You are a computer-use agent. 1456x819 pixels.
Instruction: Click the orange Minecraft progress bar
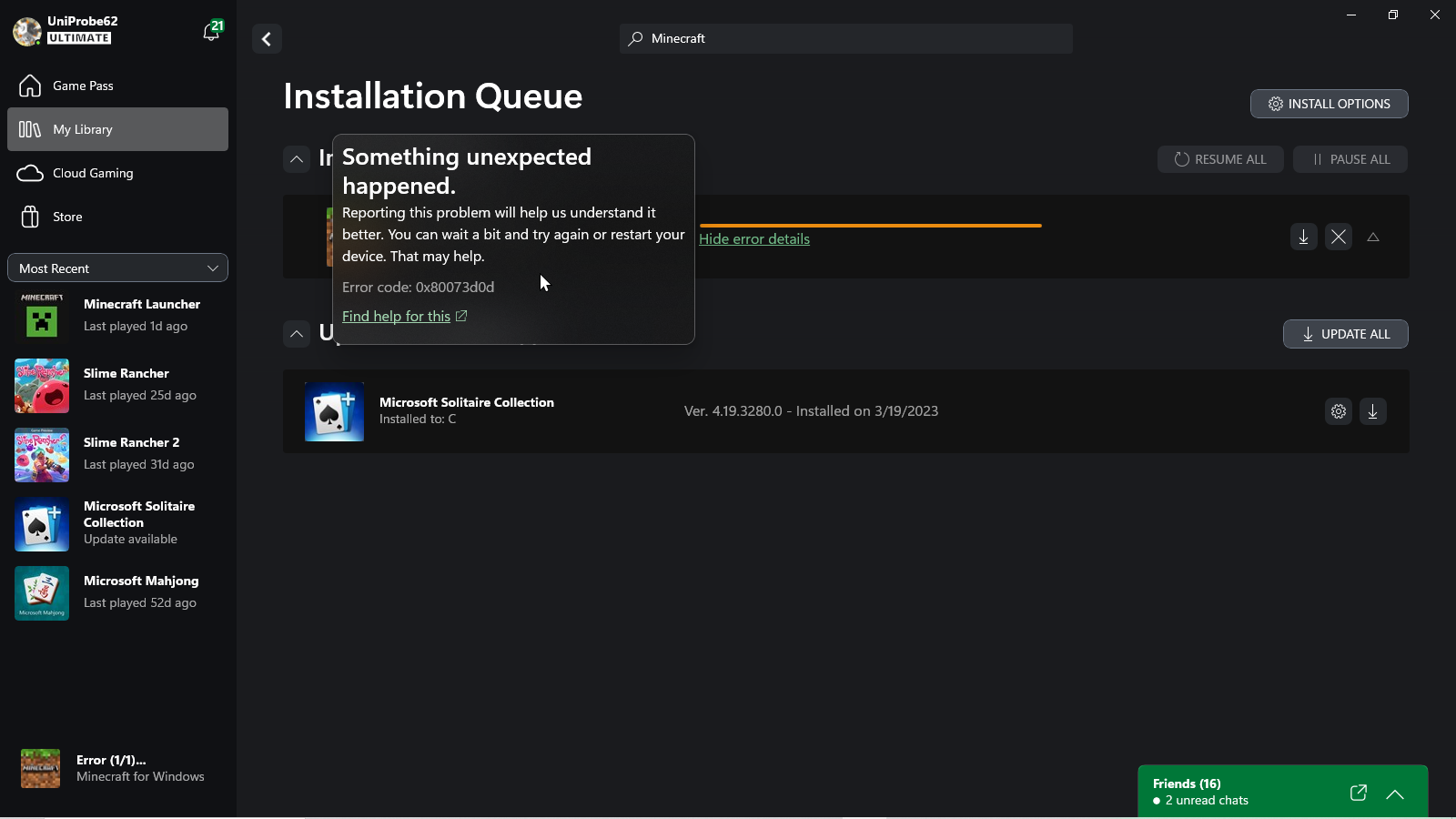coord(870,226)
